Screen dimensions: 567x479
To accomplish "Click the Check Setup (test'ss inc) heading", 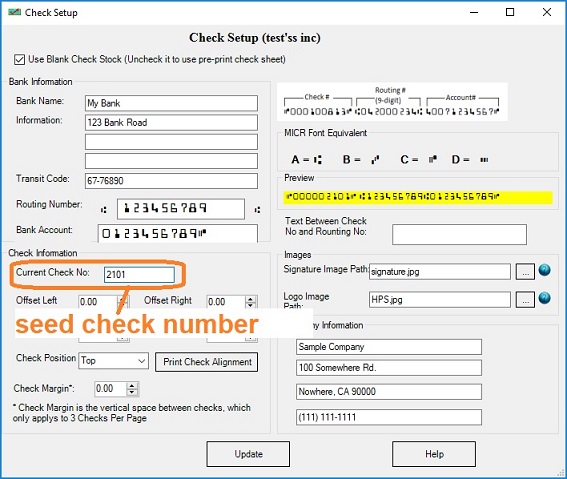I will pyautogui.click(x=255, y=38).
